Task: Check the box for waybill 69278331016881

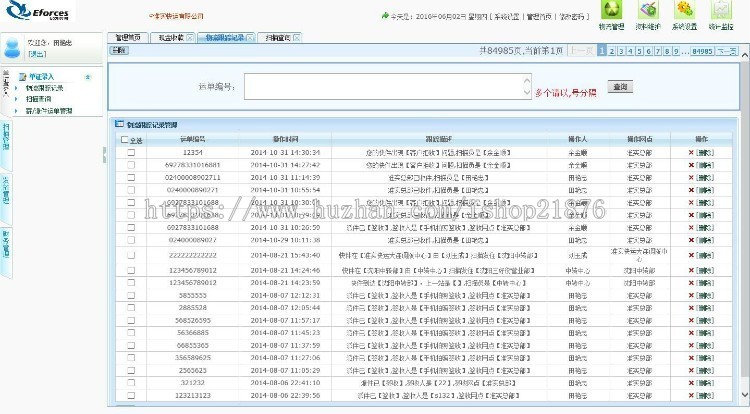Action: [131, 165]
